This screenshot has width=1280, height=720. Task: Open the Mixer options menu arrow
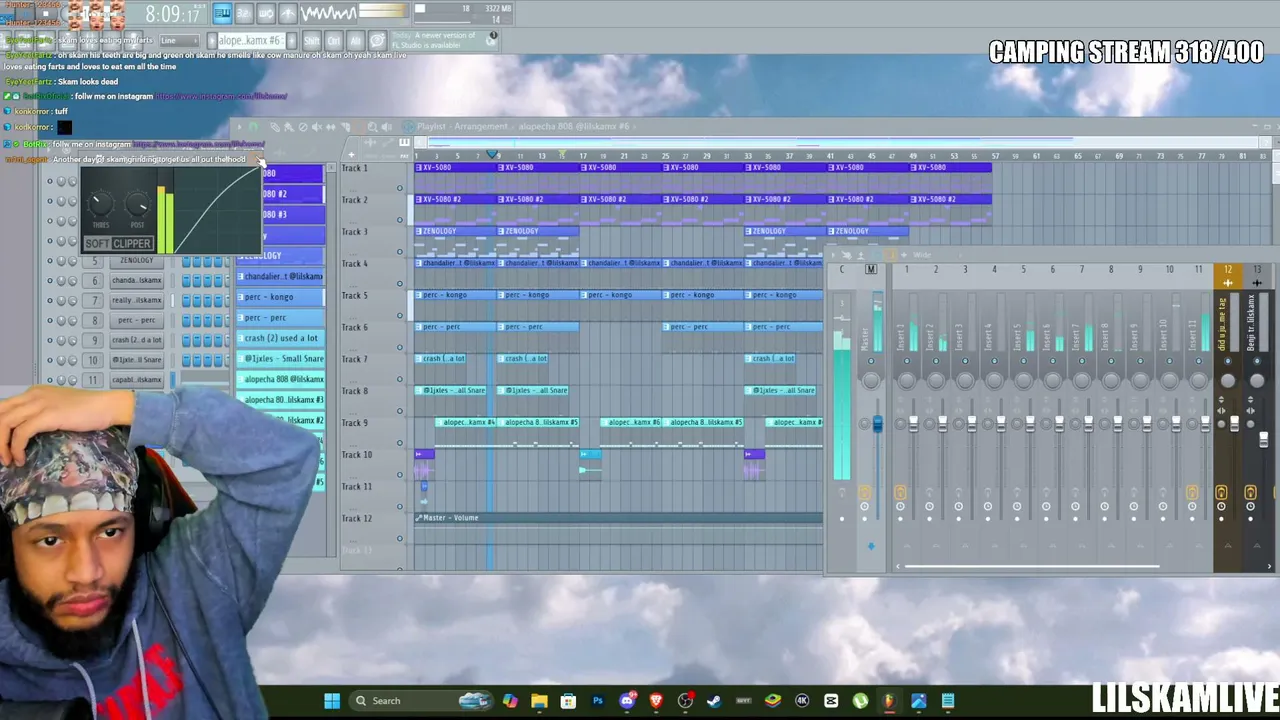pos(835,256)
